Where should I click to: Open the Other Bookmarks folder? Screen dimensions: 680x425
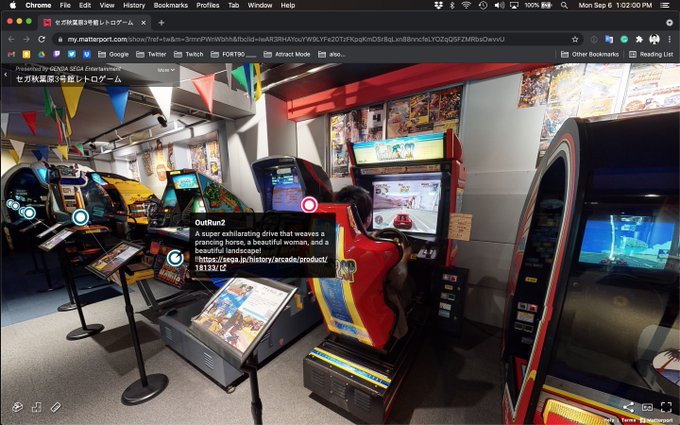point(590,54)
